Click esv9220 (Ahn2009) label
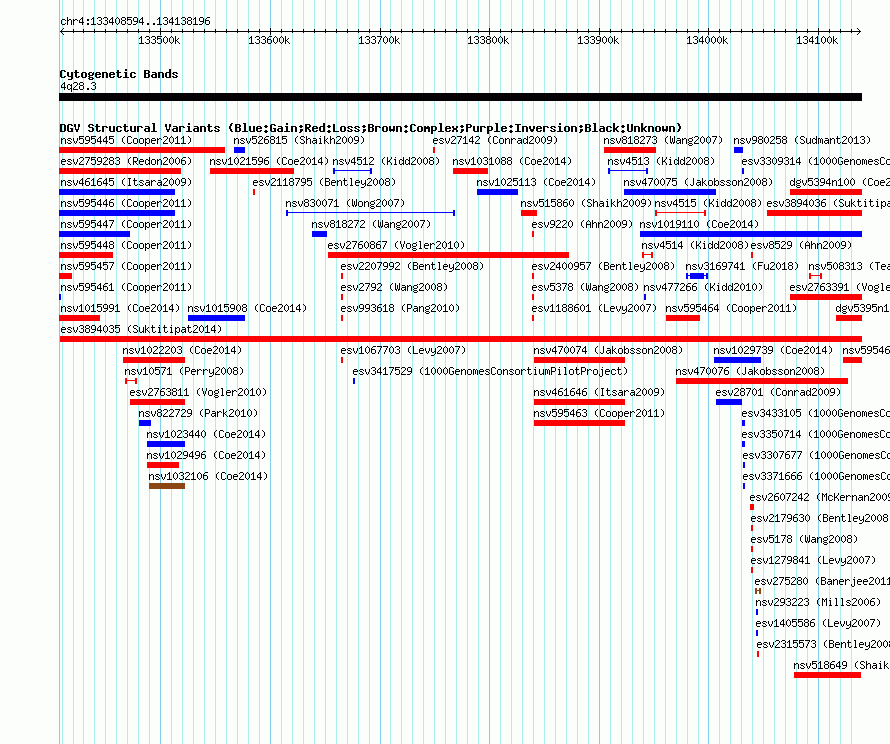Viewport: 890px width, 744px height. (582, 224)
